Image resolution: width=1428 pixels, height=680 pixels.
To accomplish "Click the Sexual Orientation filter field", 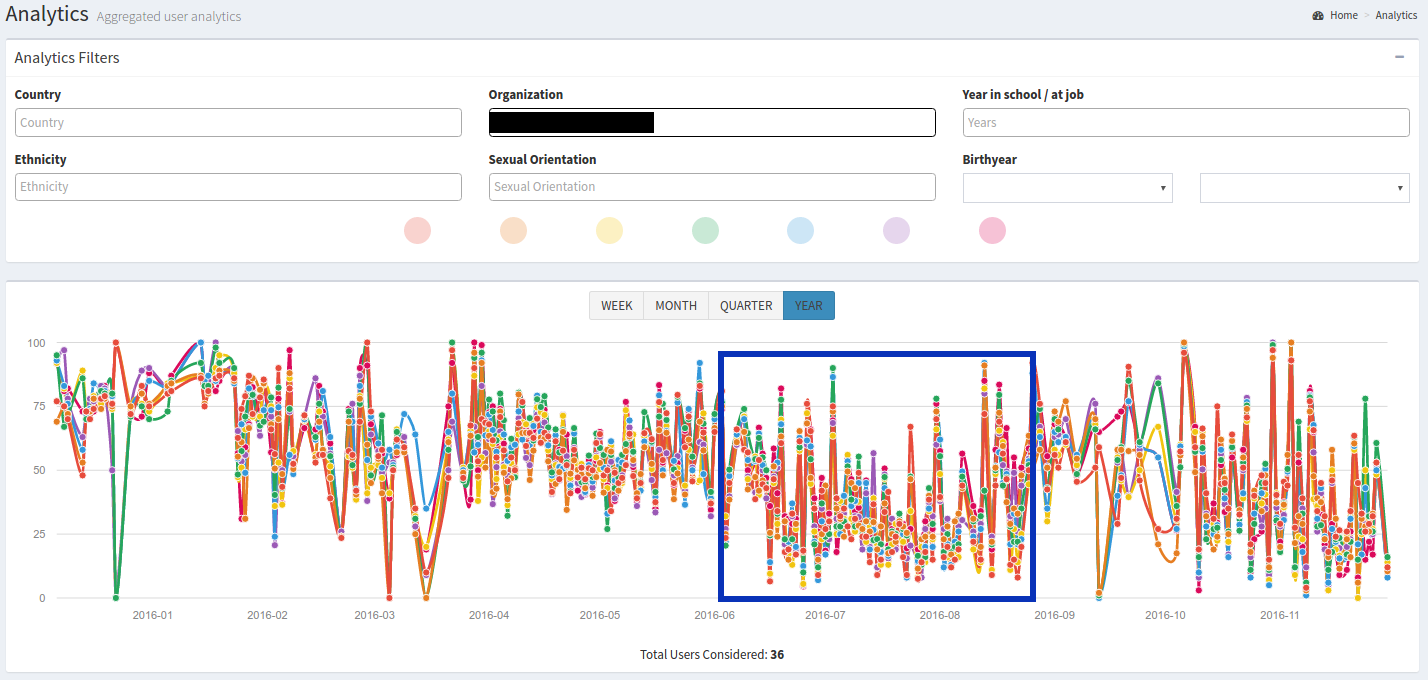I will click(712, 186).
